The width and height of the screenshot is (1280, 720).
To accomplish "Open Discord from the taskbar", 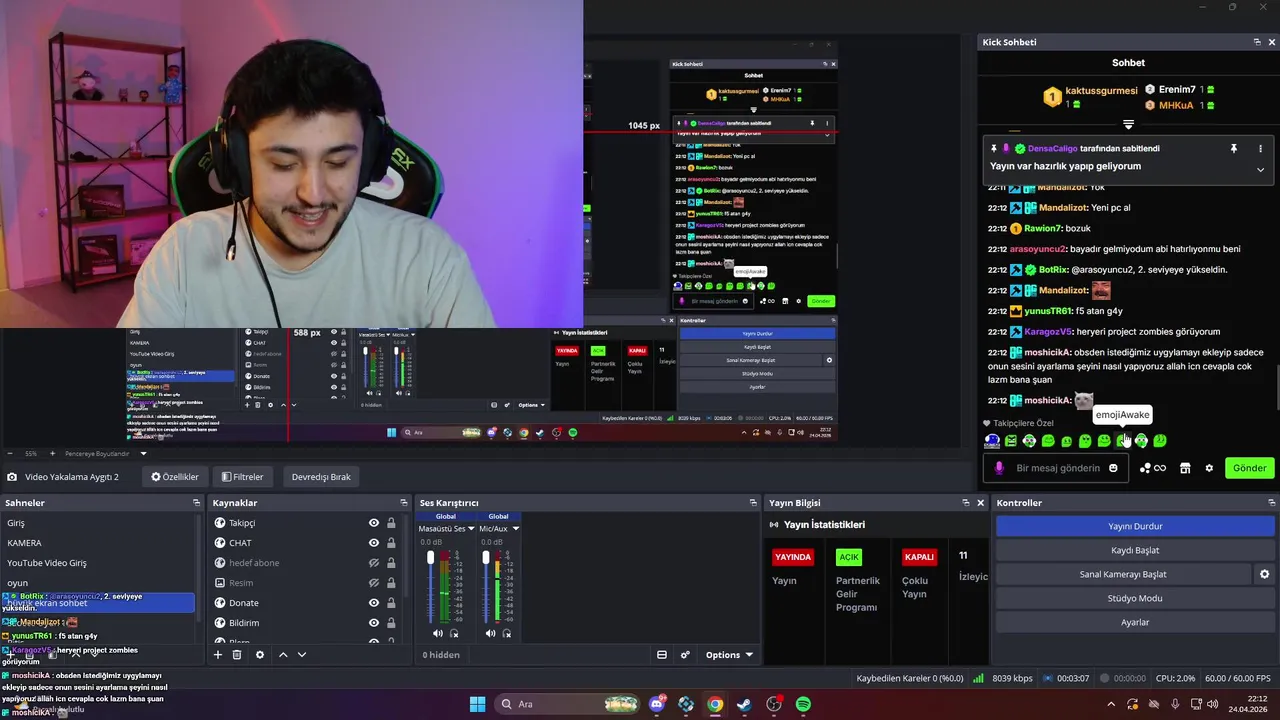I will click(656, 704).
